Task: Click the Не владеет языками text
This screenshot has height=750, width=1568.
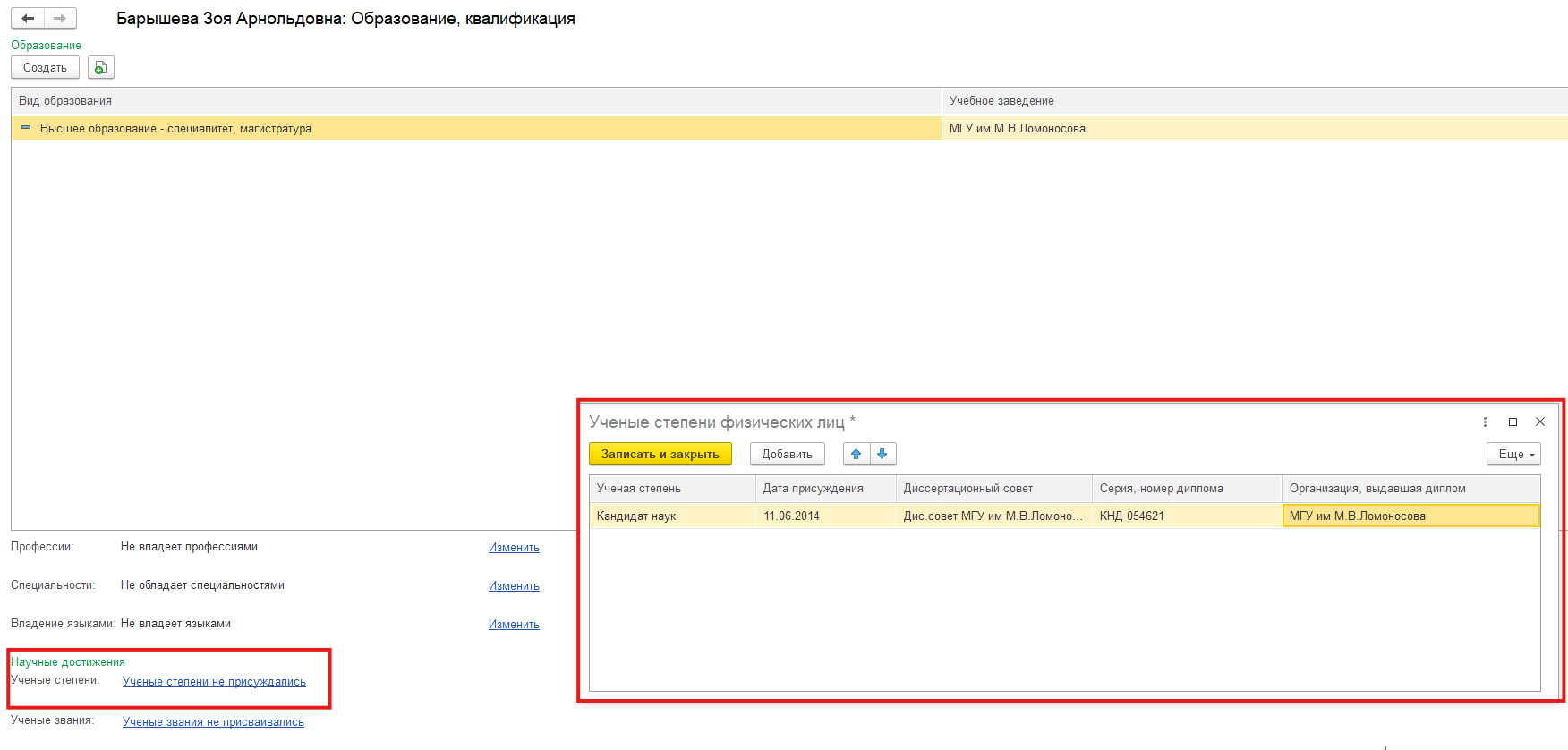Action: coord(175,624)
